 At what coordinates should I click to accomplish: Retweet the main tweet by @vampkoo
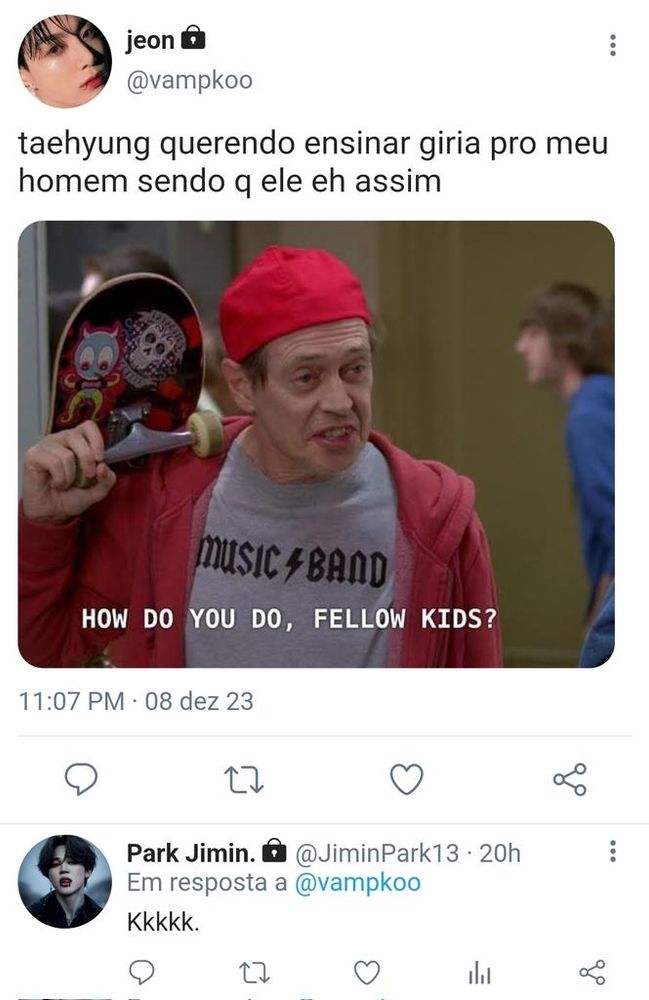click(244, 779)
